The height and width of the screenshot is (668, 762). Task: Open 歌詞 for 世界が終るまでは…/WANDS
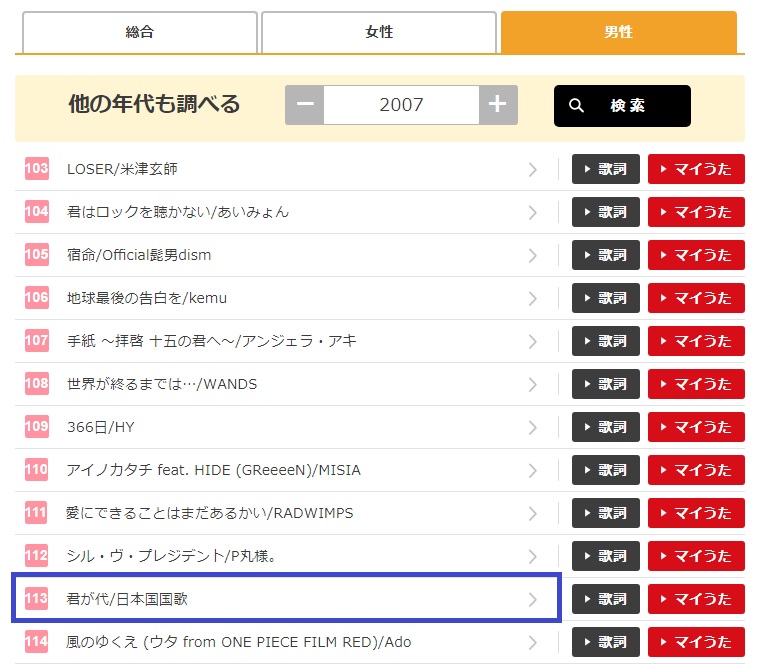pos(605,384)
